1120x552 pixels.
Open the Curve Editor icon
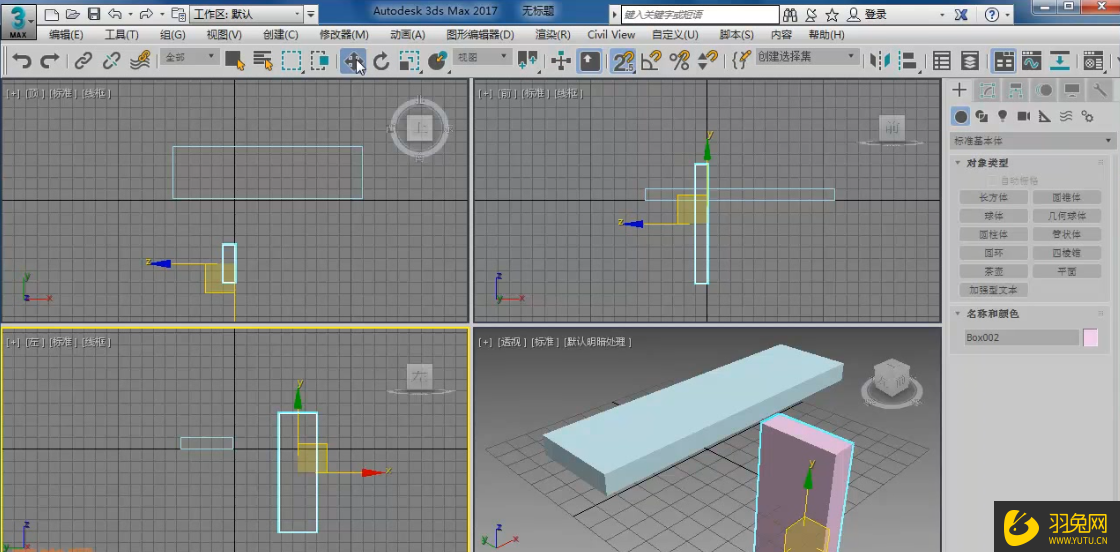pyautogui.click(x=1031, y=61)
